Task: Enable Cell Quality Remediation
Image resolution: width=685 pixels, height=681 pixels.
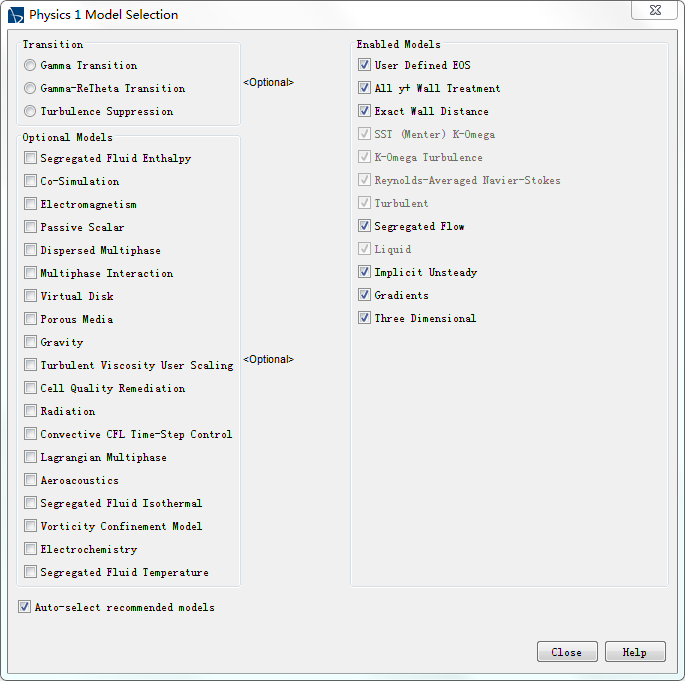Action: tap(31, 388)
